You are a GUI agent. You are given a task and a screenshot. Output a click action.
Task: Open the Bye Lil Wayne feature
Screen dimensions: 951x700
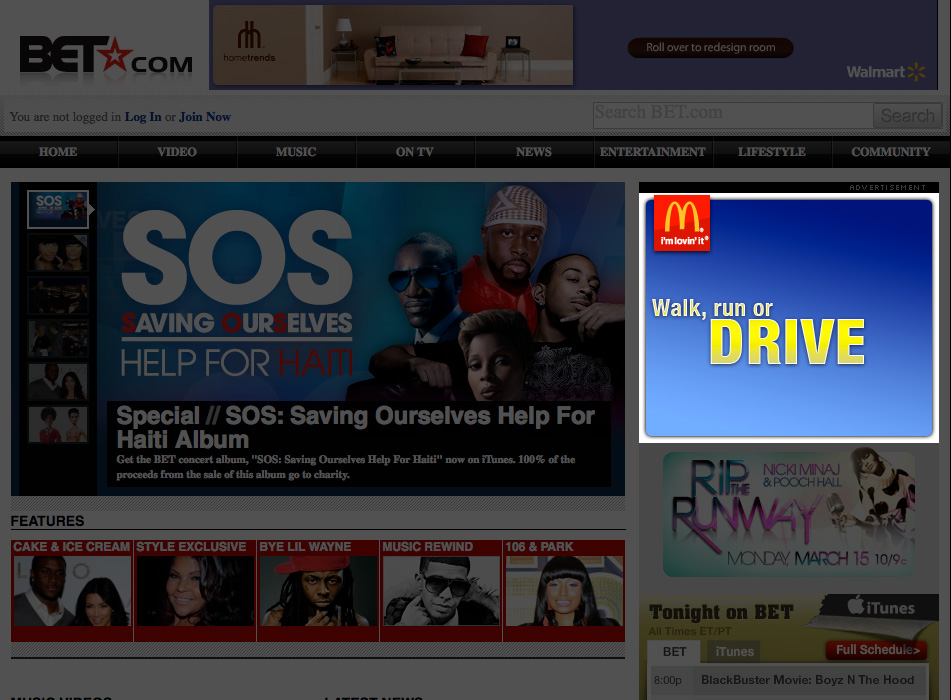point(318,590)
